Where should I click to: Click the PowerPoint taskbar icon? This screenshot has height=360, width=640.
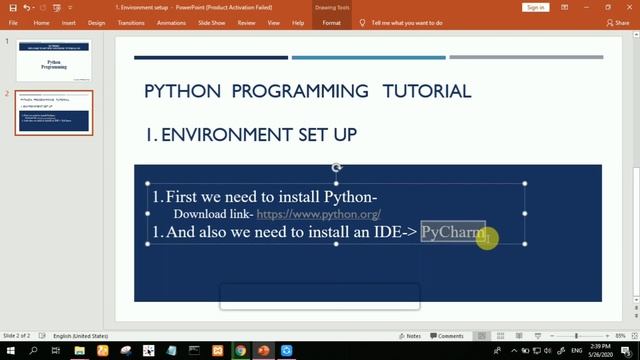point(264,351)
